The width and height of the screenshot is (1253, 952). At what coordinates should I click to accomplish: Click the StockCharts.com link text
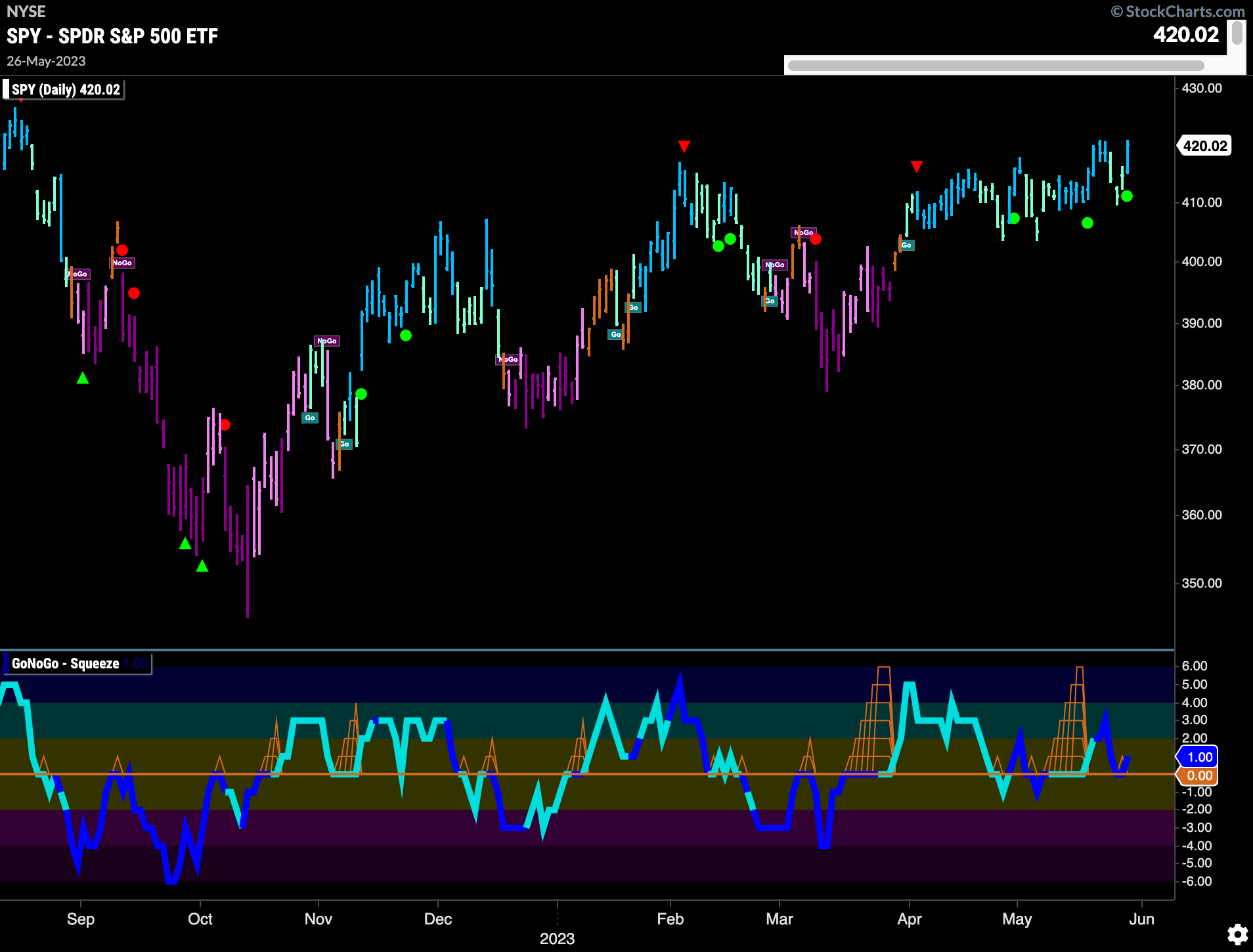(1178, 11)
